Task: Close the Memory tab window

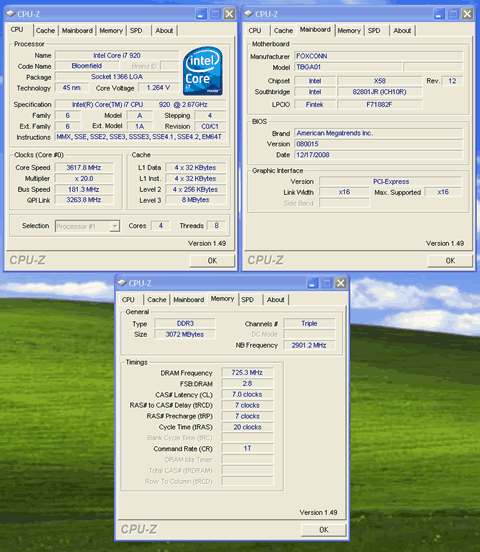Action: (341, 283)
